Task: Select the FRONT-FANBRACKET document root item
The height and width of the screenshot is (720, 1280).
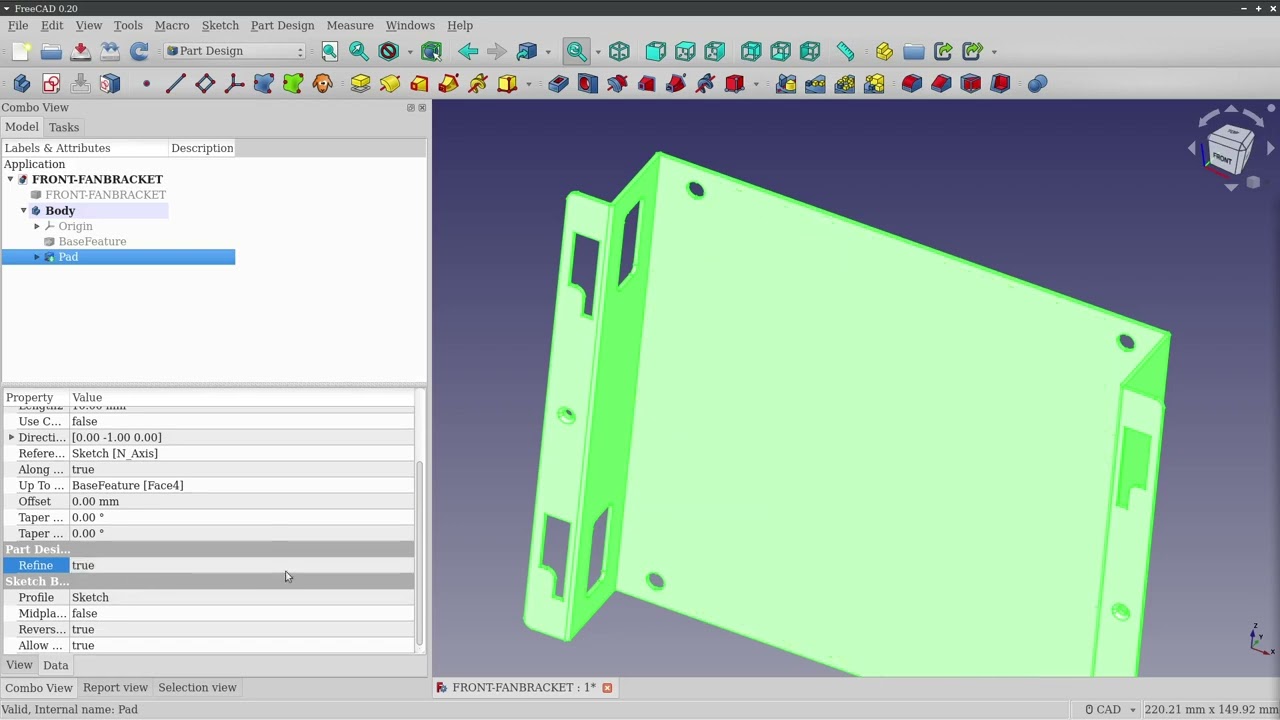Action: click(x=97, y=179)
